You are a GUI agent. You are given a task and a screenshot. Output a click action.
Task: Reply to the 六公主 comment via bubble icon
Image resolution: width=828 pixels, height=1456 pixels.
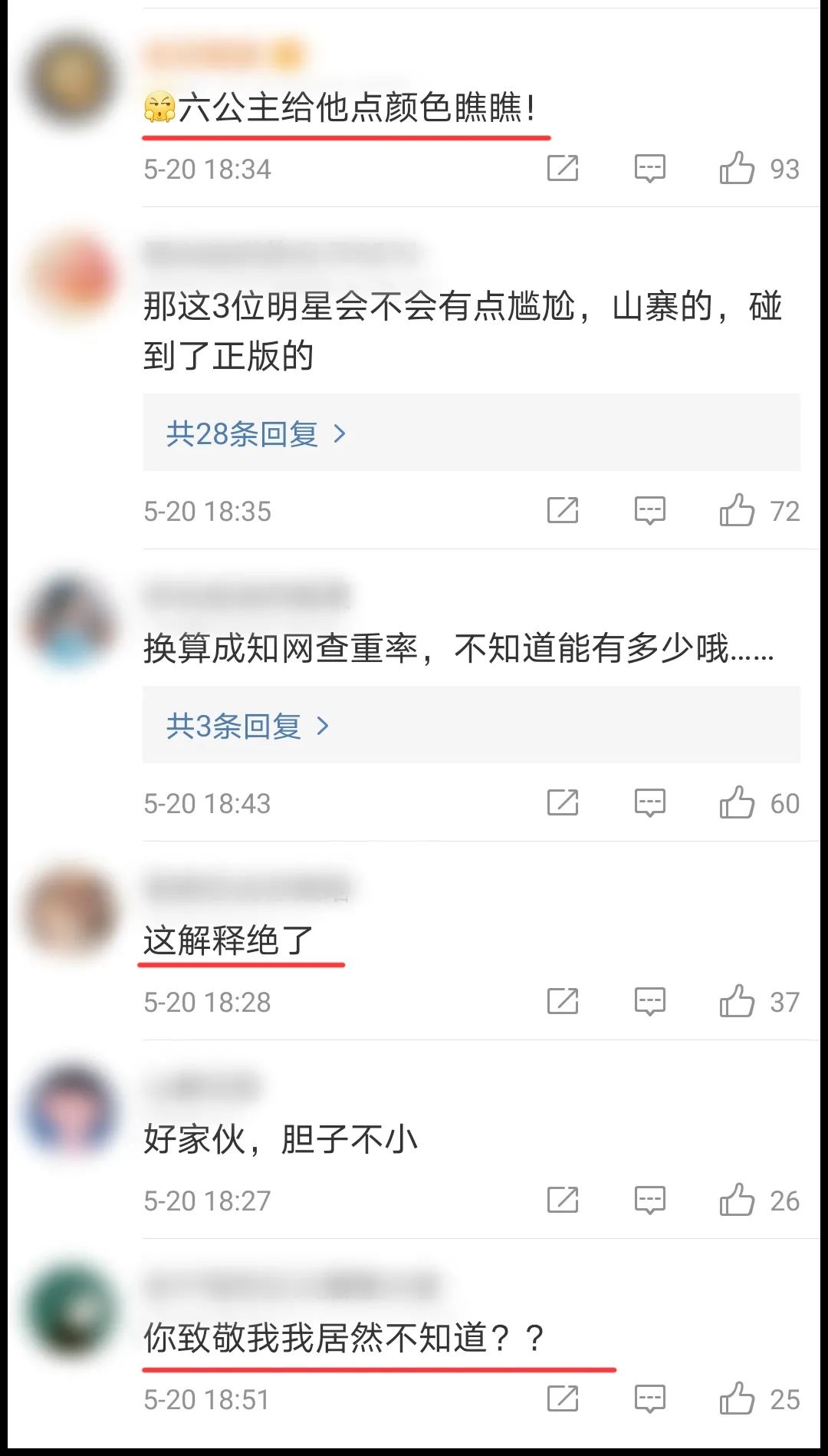click(x=649, y=168)
